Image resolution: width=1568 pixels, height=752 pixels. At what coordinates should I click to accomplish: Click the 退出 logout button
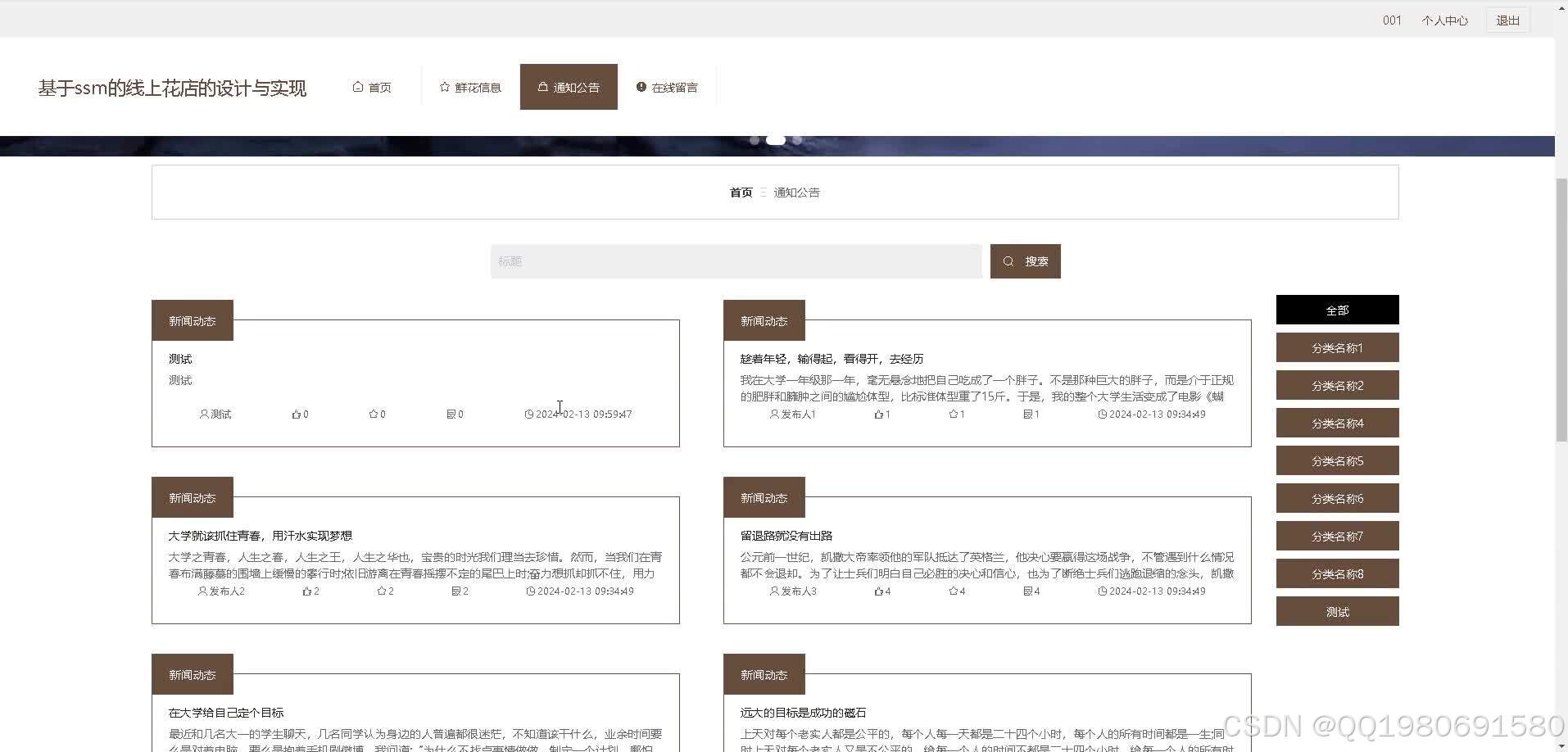pos(1507,20)
